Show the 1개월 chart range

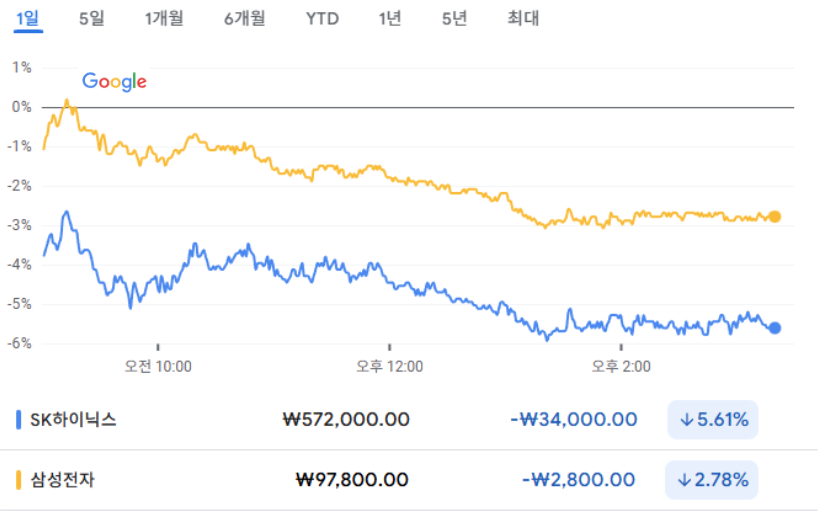(164, 18)
